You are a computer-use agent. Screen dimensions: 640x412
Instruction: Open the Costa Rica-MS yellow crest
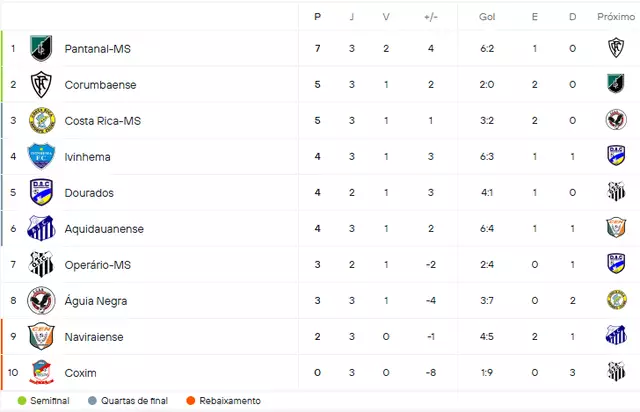coord(42,120)
